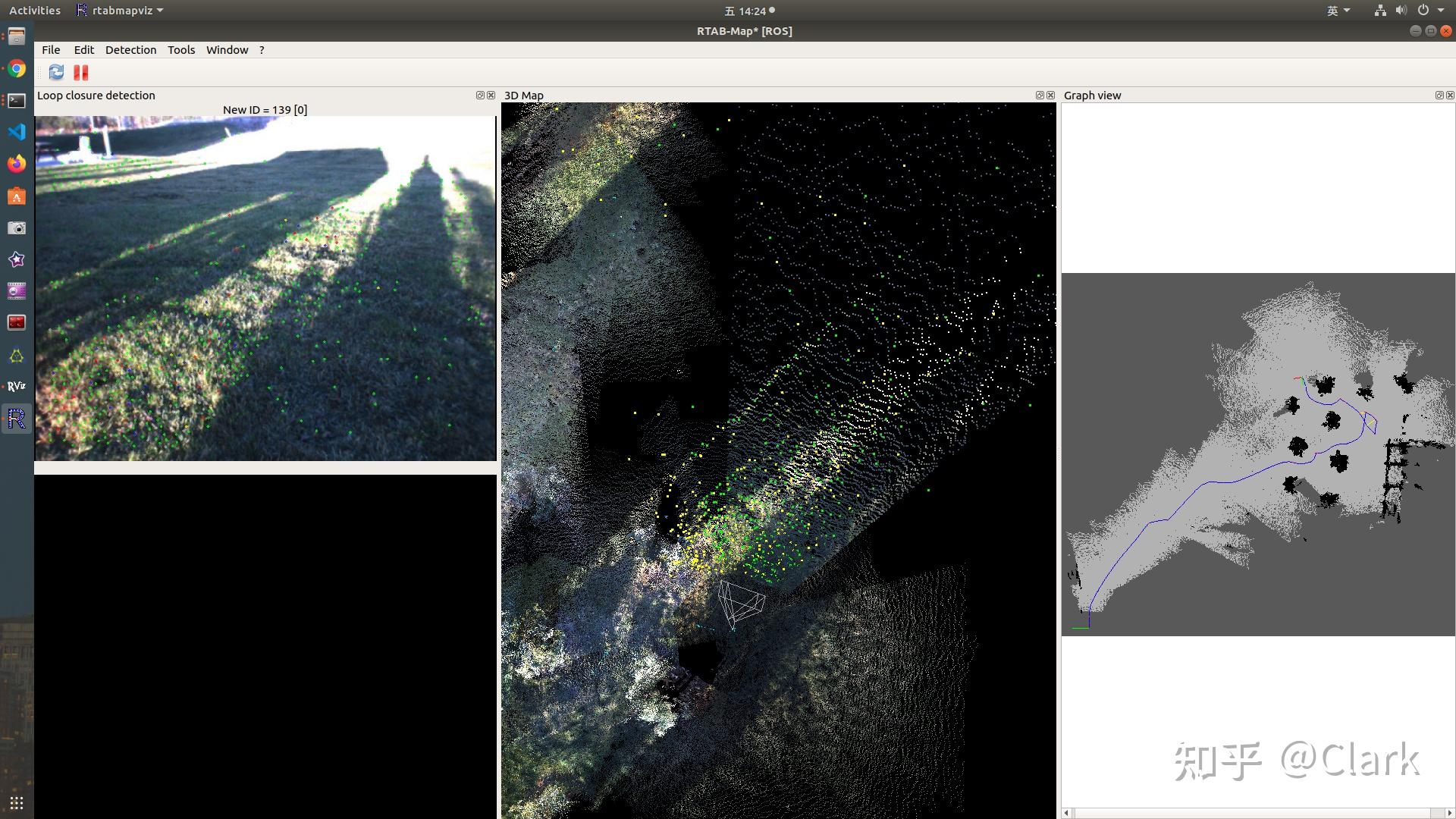Open the Tools menu
1456x819 pixels.
tap(181, 50)
